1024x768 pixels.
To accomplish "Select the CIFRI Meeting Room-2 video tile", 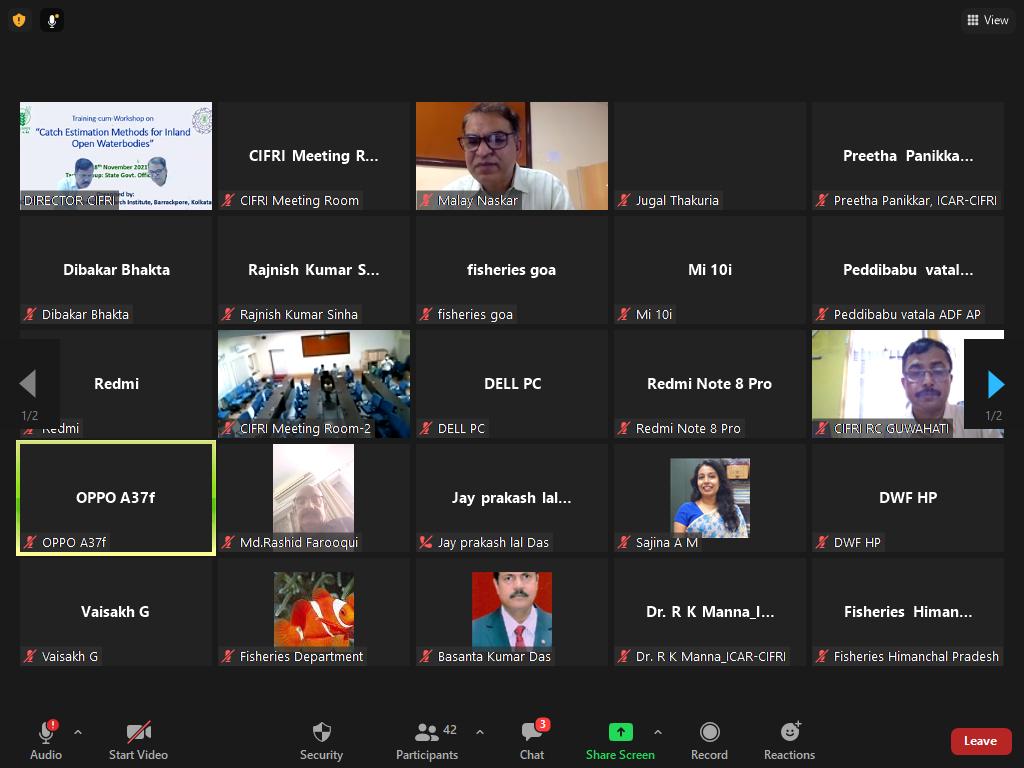I will 314,383.
